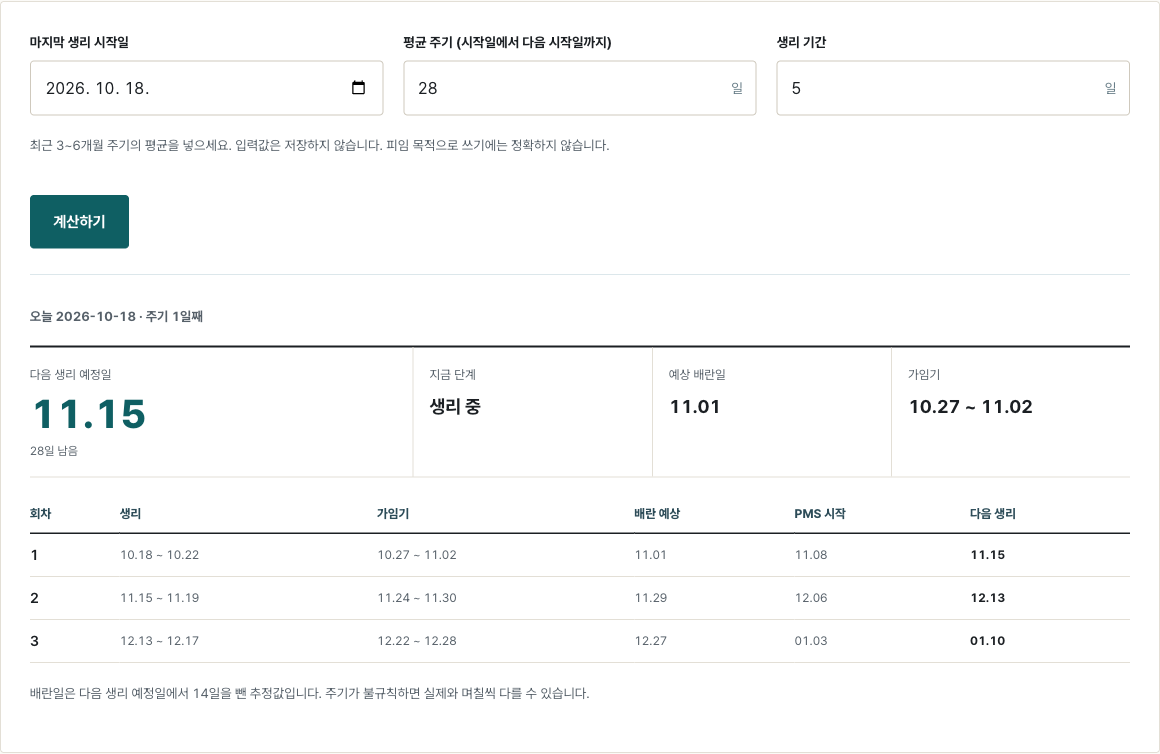Screen dimensions: 1160x754
Task: Select the 예상 배란일 value 11.01
Action: 695,406
